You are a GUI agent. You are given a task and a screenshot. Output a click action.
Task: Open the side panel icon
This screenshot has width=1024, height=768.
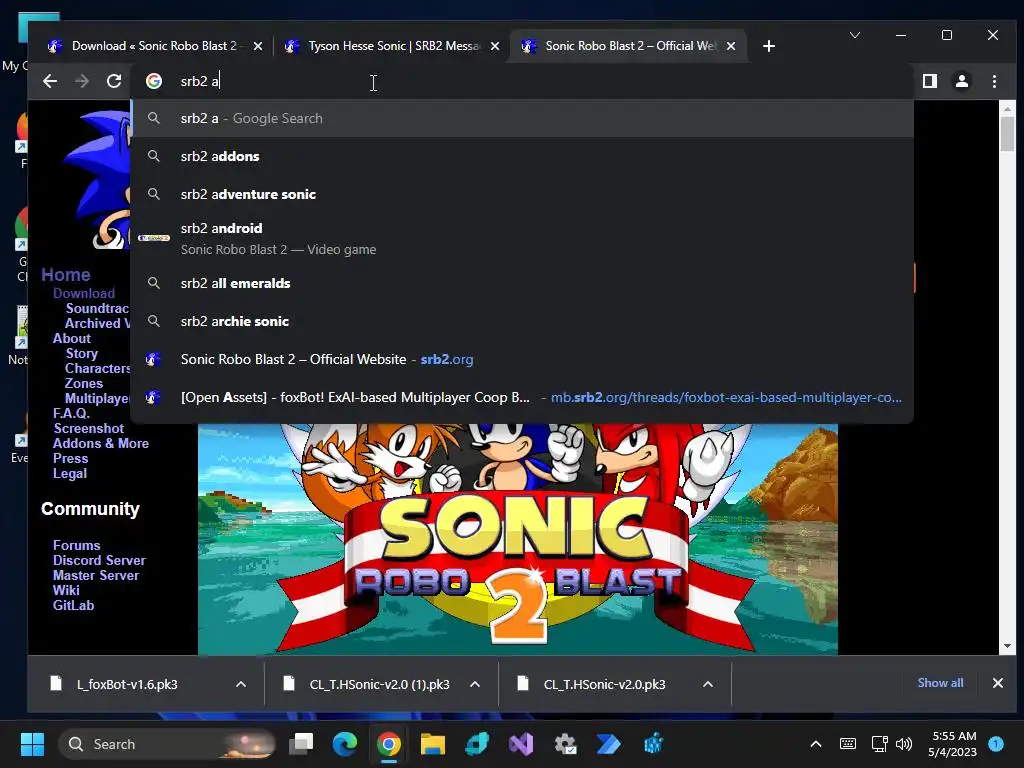click(x=930, y=81)
